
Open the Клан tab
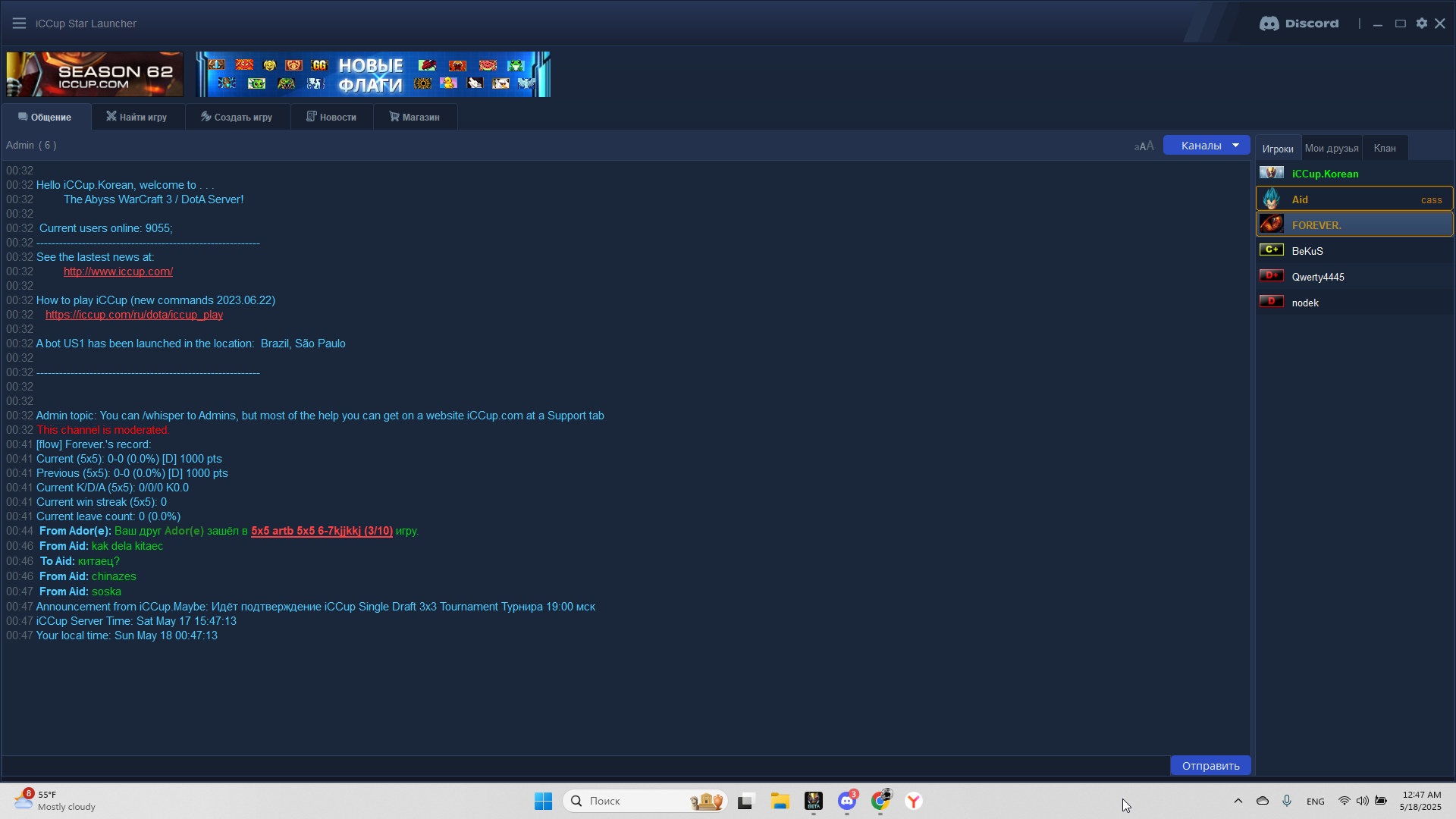point(1384,149)
